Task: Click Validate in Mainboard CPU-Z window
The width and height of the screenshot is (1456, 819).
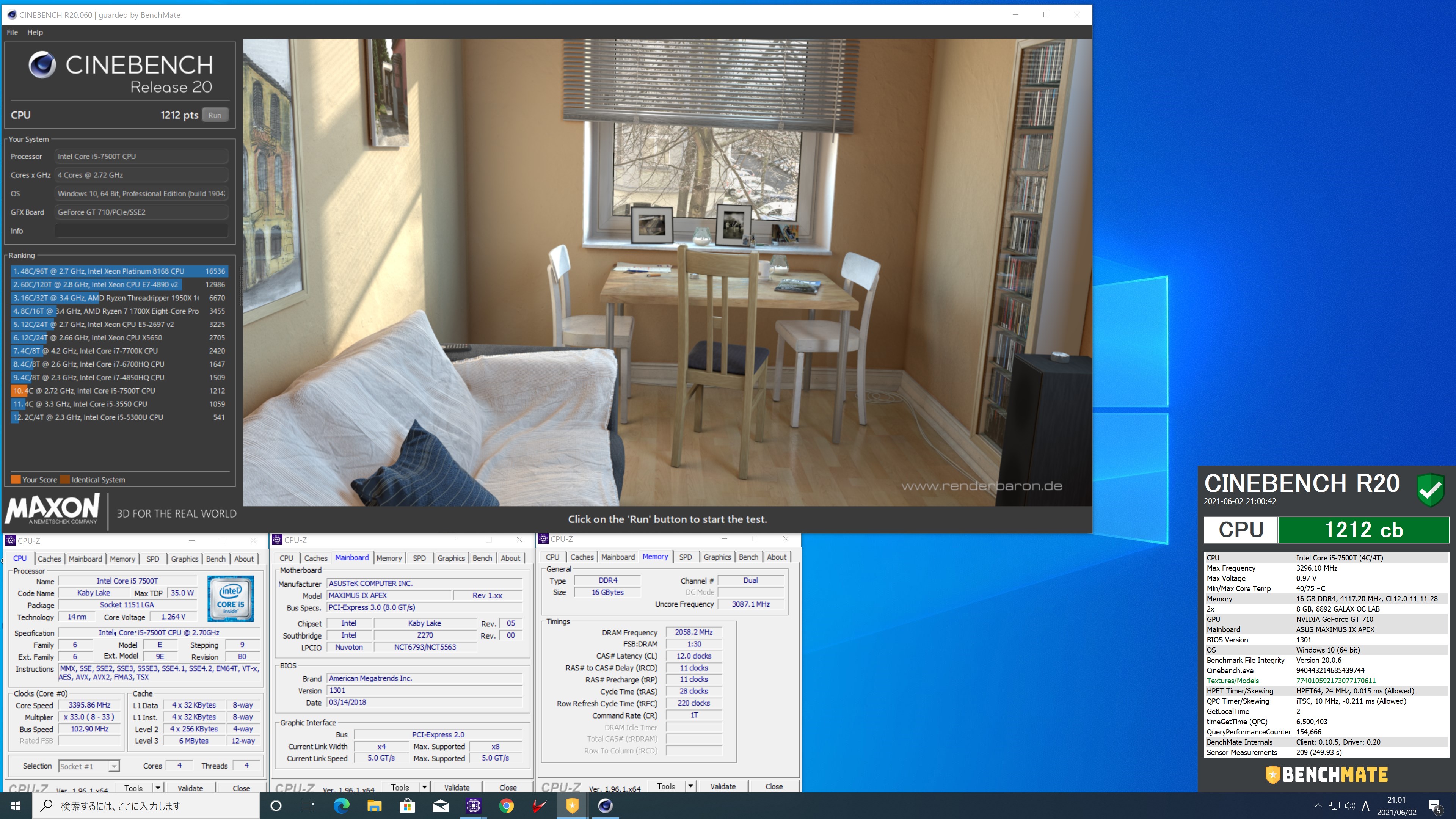Action: (457, 788)
